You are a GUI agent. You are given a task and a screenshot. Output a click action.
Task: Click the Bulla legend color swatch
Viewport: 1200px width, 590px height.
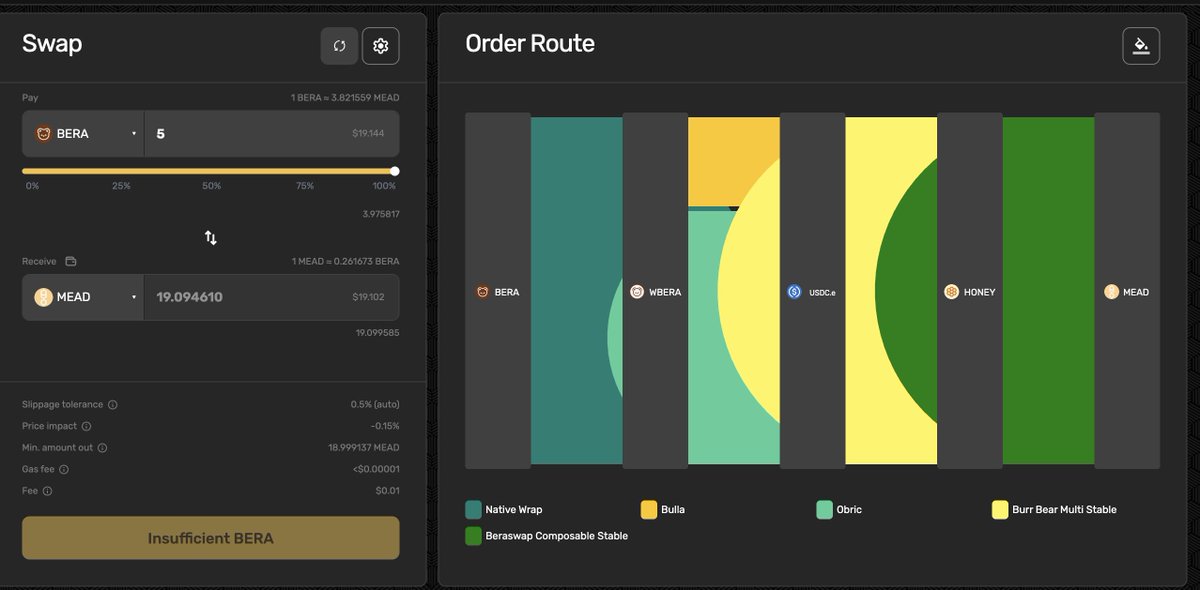tap(649, 510)
